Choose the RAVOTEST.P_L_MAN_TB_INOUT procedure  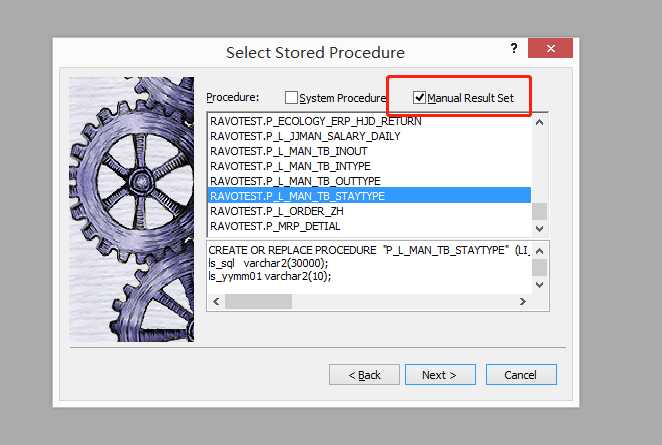pyautogui.click(x=288, y=151)
